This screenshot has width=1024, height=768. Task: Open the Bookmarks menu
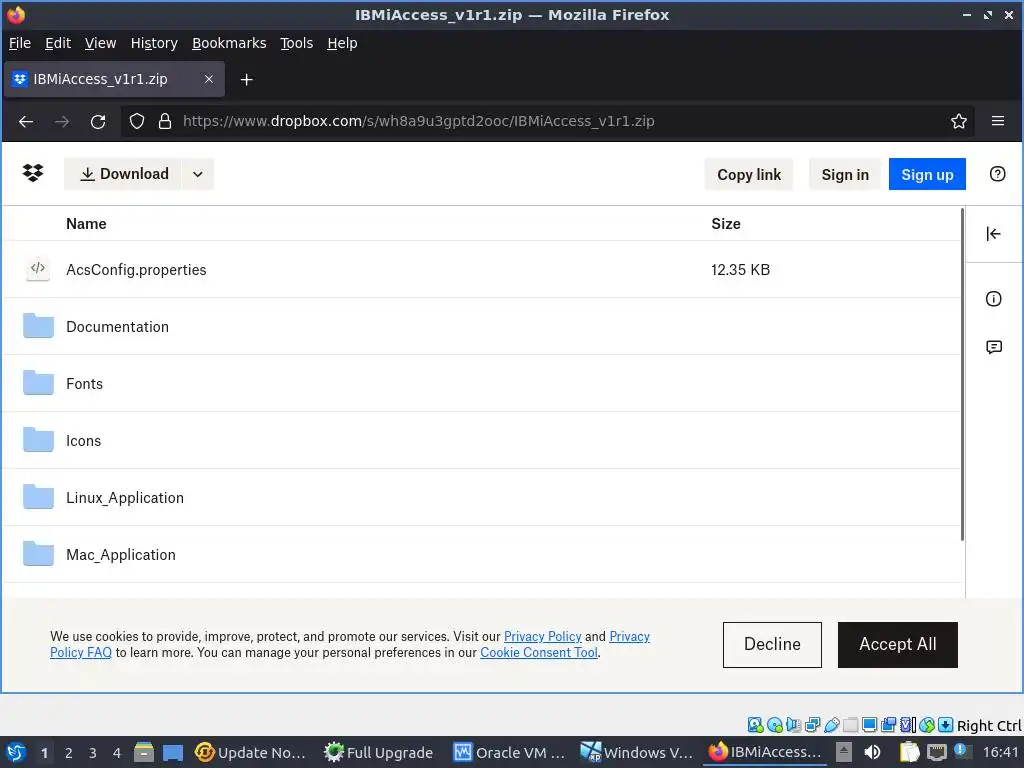point(229,43)
